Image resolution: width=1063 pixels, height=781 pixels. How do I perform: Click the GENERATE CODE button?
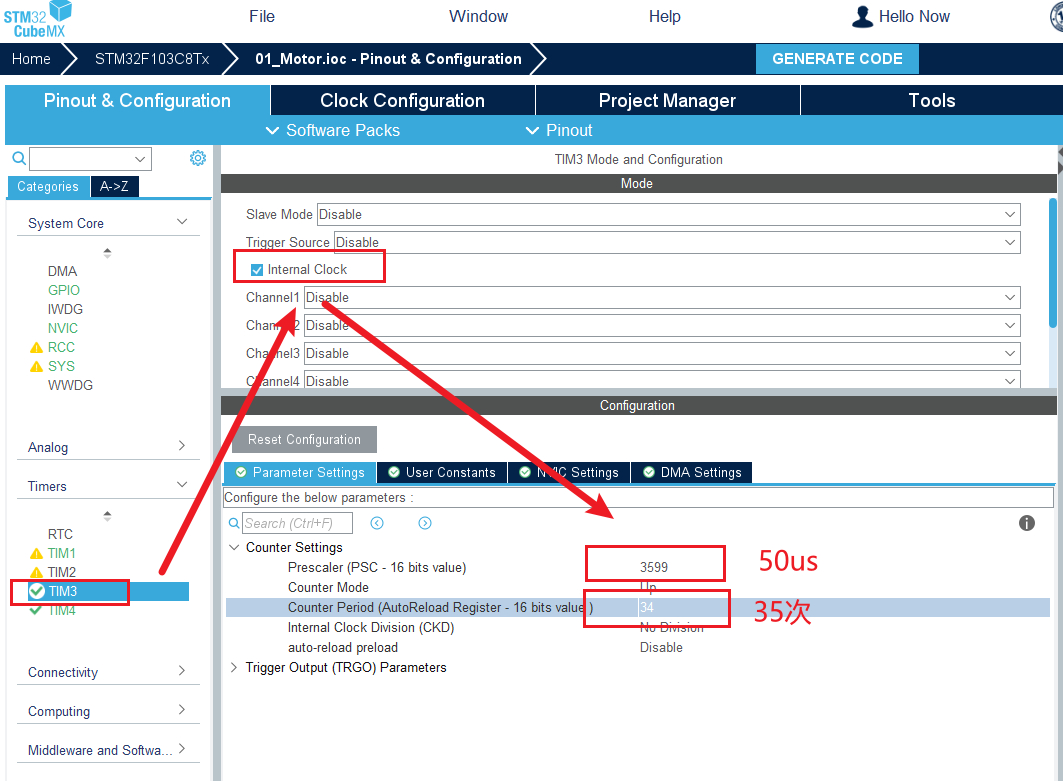pyautogui.click(x=837, y=59)
